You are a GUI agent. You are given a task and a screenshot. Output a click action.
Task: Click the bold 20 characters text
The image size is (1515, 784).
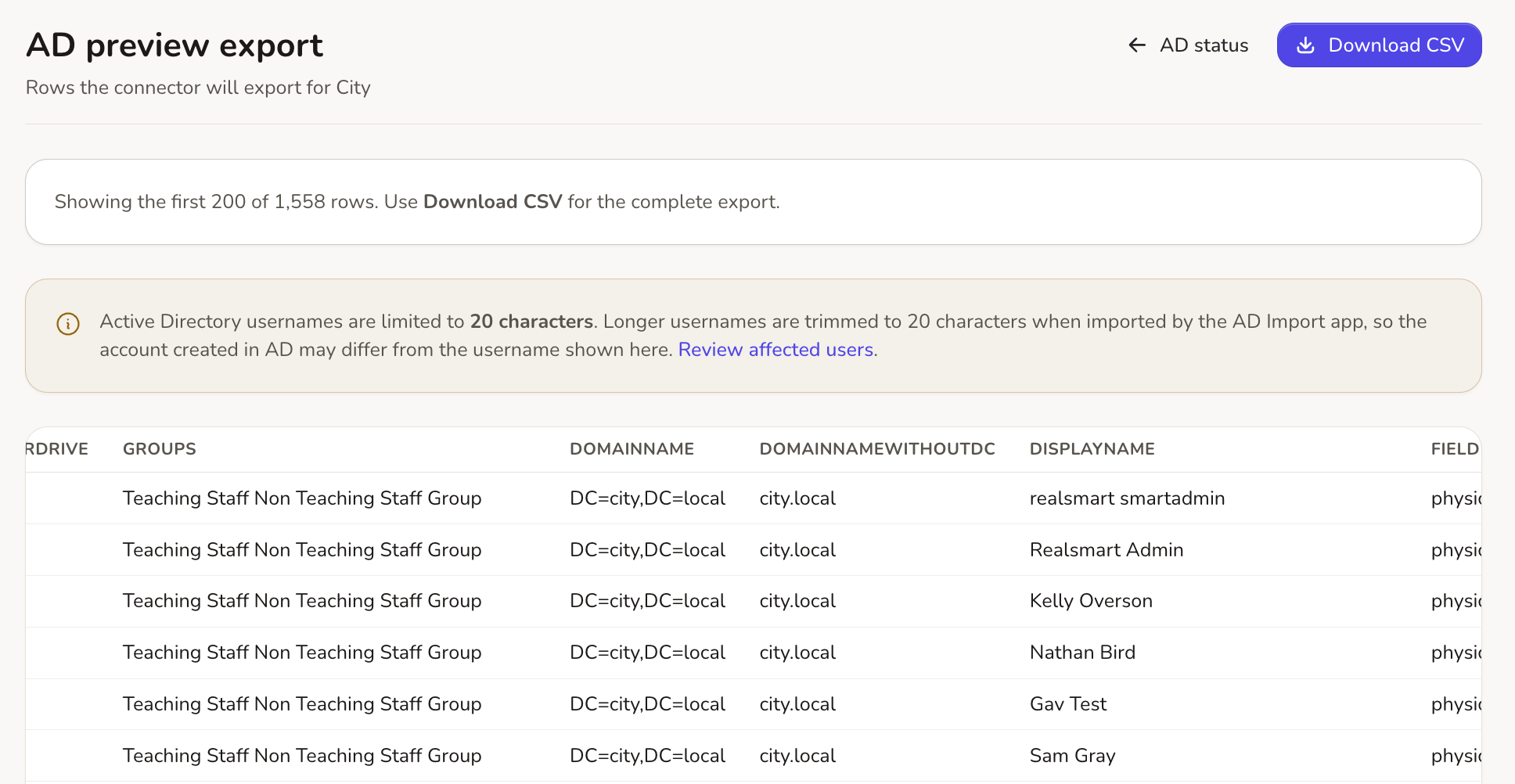531,322
